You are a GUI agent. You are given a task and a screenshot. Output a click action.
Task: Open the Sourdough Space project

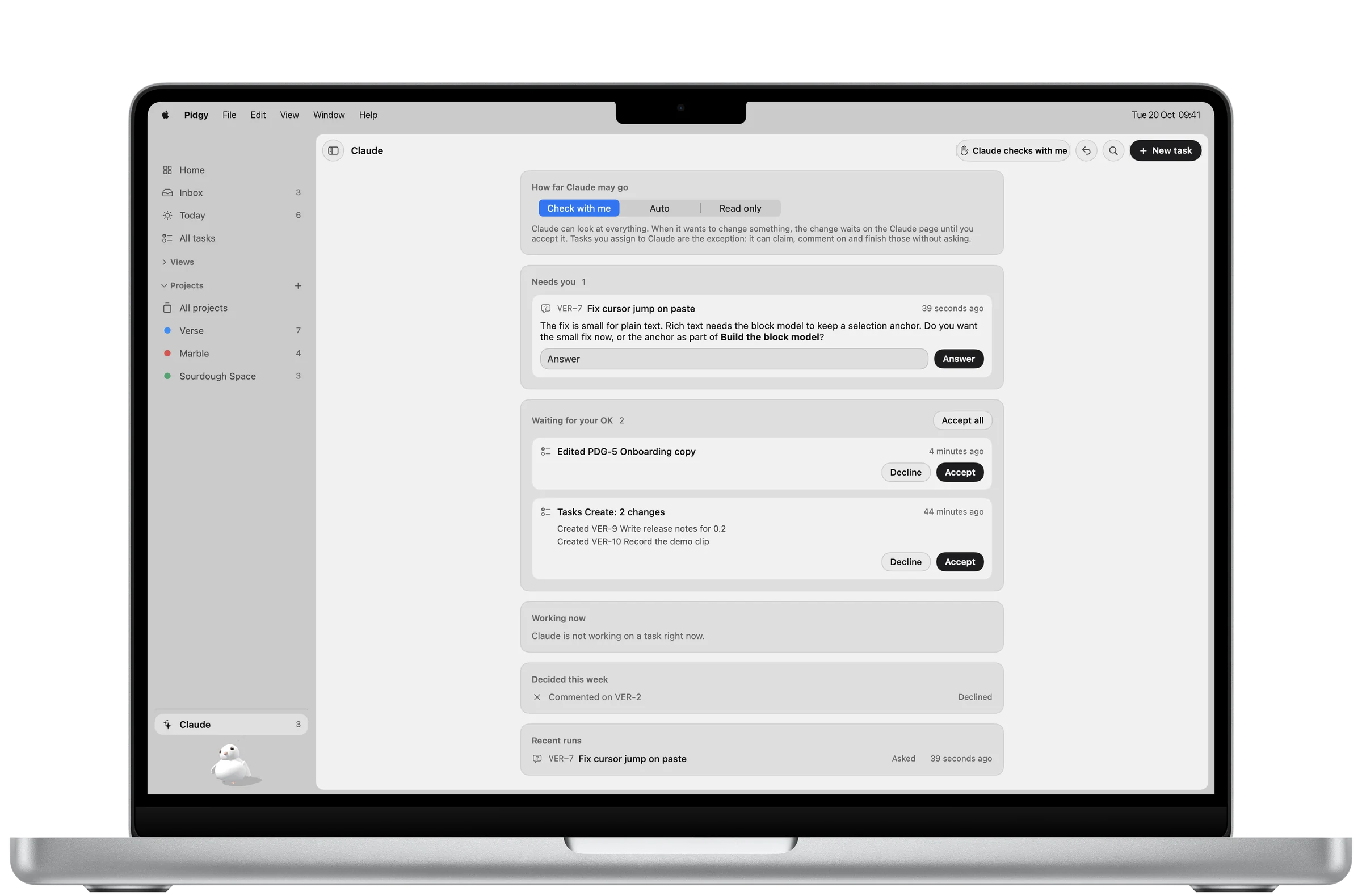click(231, 376)
